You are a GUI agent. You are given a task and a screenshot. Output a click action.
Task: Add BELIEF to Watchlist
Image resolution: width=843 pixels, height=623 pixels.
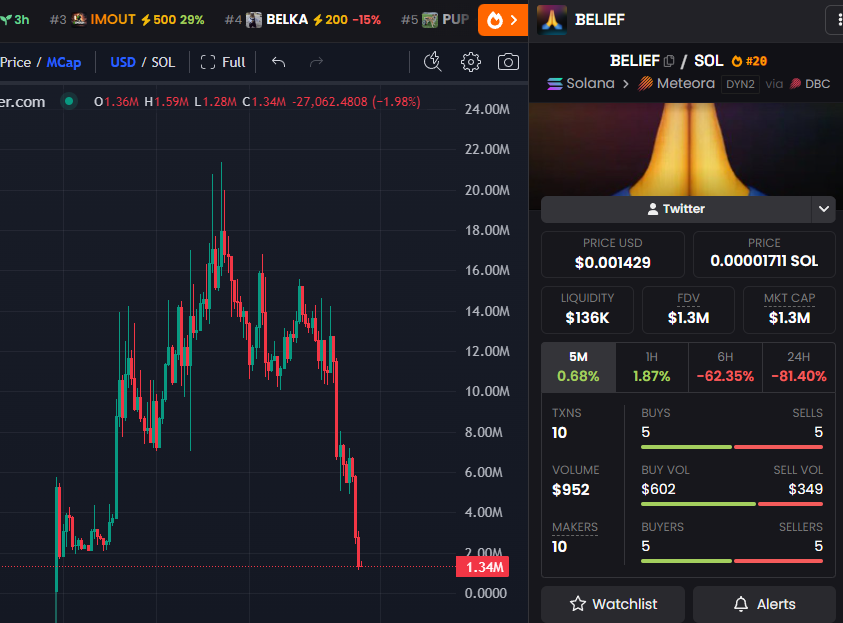[x=613, y=604]
